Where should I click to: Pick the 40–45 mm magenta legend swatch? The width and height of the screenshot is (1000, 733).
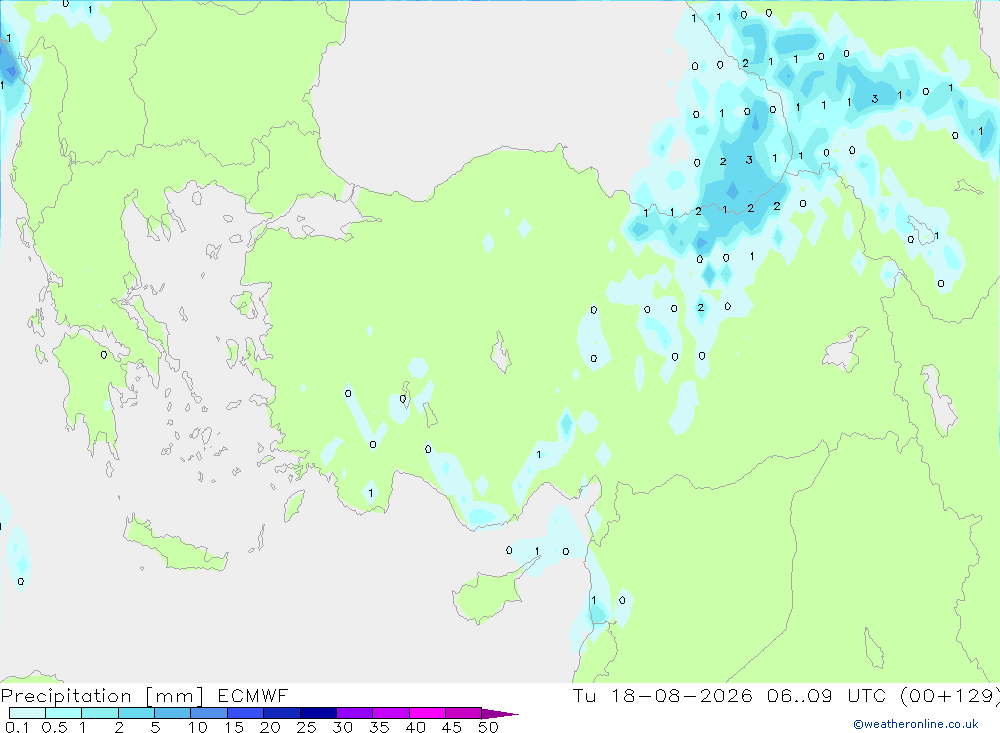pyautogui.click(x=427, y=713)
